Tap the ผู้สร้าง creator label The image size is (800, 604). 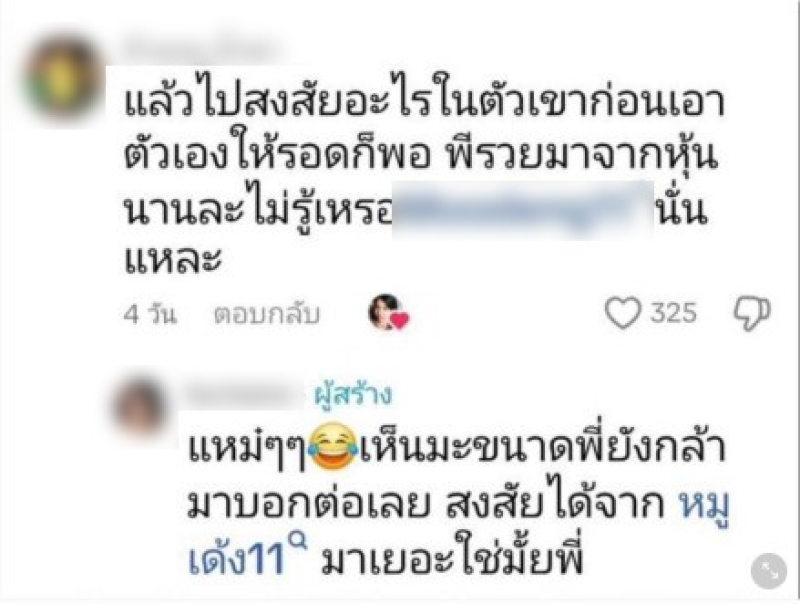353,395
